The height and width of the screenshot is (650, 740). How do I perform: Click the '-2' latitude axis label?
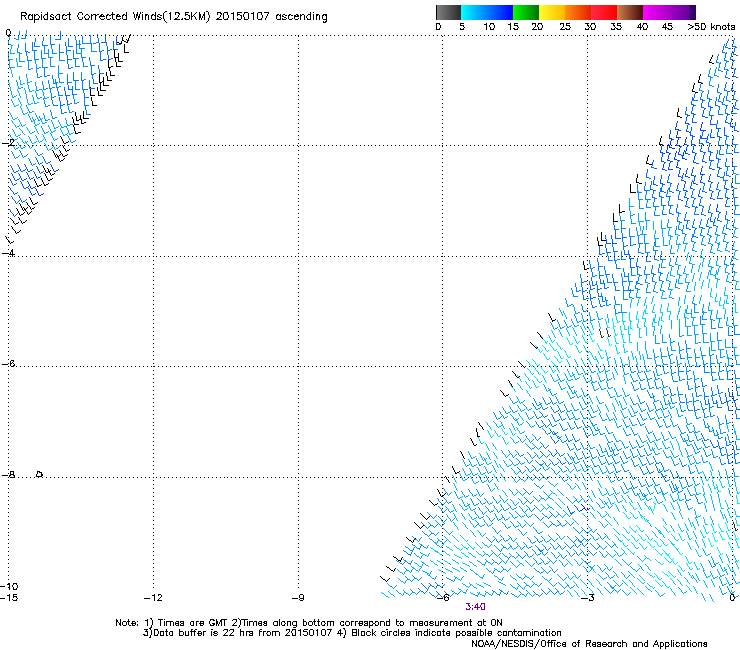8,142
